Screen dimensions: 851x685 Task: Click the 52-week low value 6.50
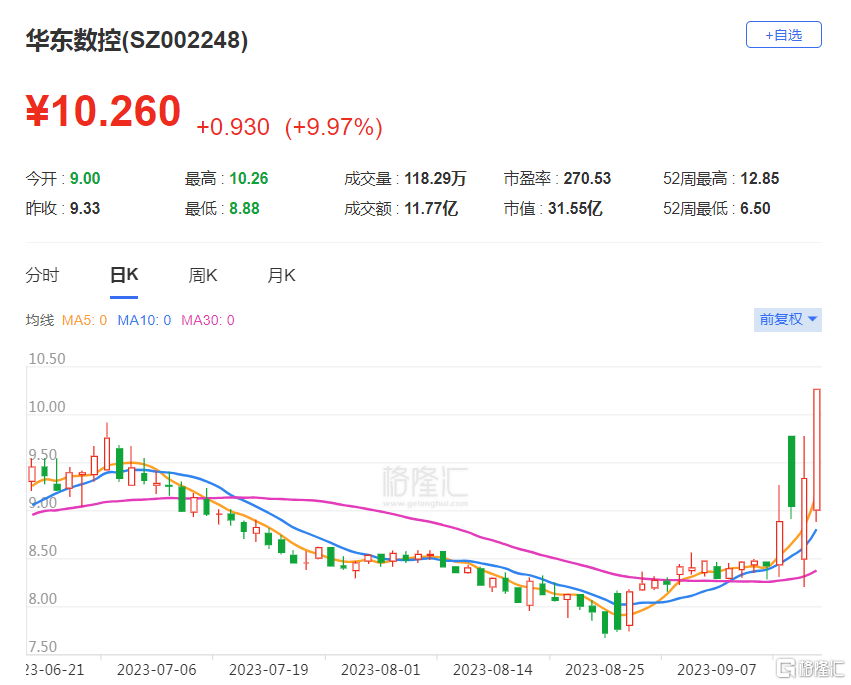[x=755, y=208]
